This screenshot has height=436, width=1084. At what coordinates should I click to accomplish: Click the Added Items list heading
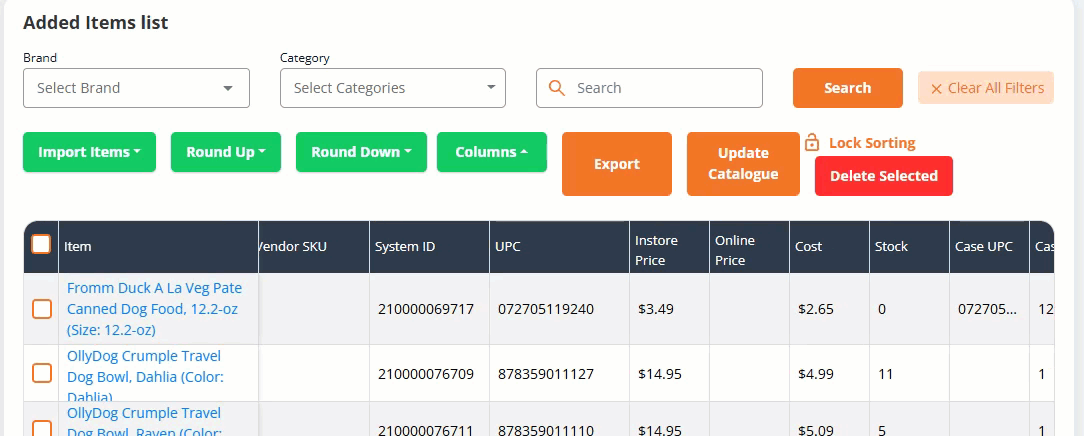coord(95,22)
